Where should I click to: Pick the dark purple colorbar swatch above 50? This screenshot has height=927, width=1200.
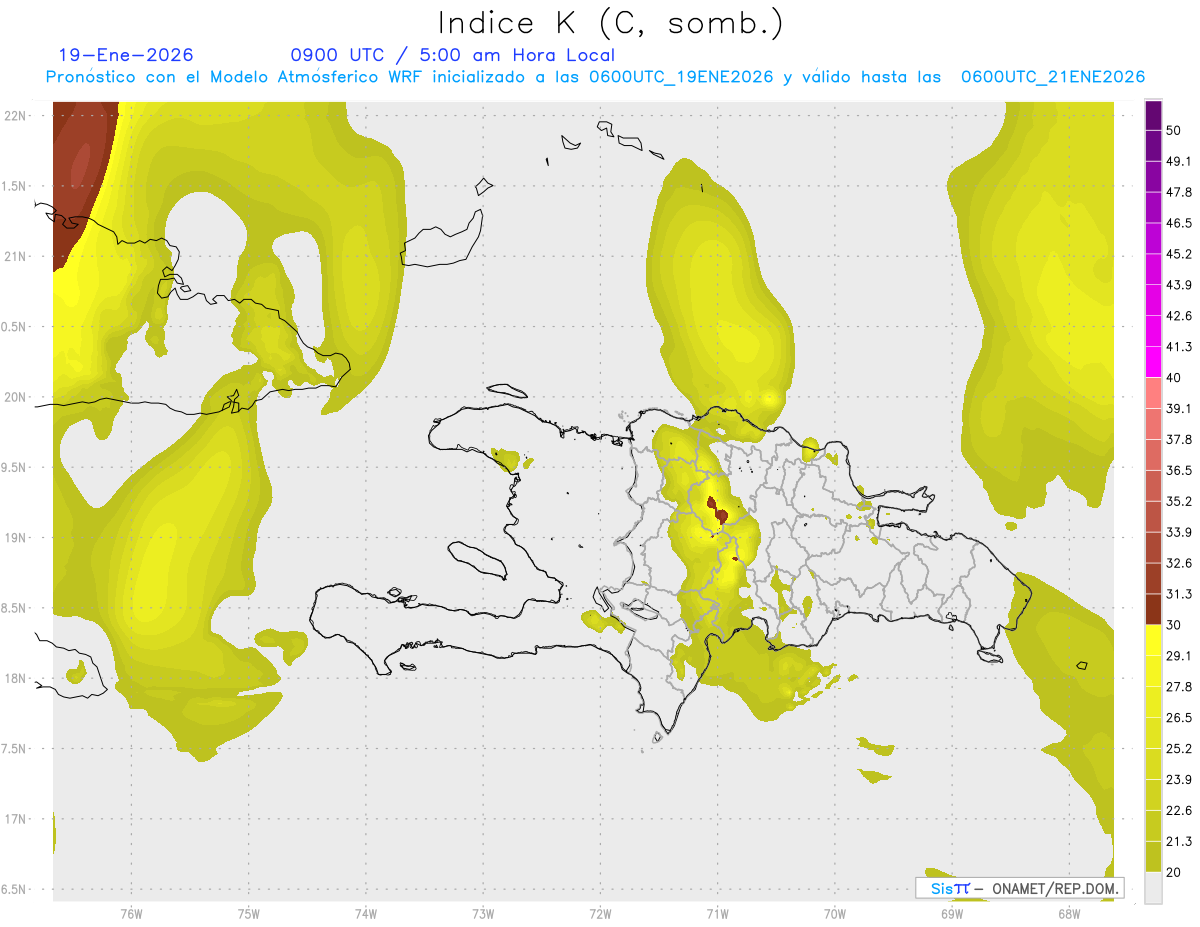1153,115
